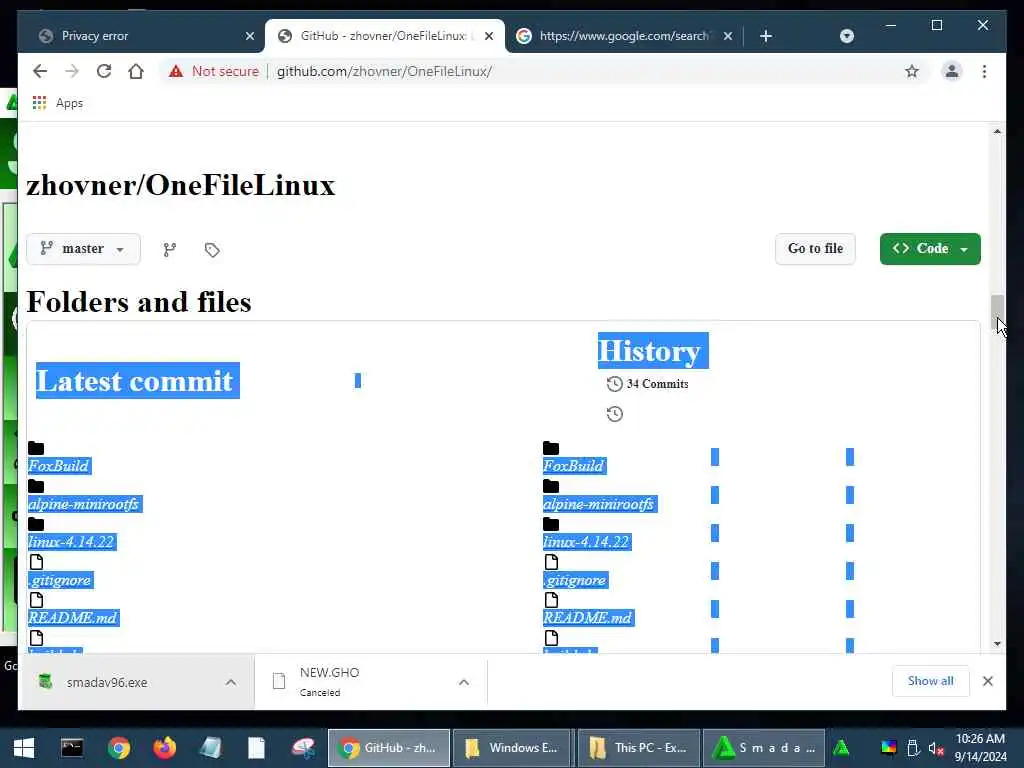Open the FoxBuild folder in left column
This screenshot has width=1024, height=768.
click(59, 466)
